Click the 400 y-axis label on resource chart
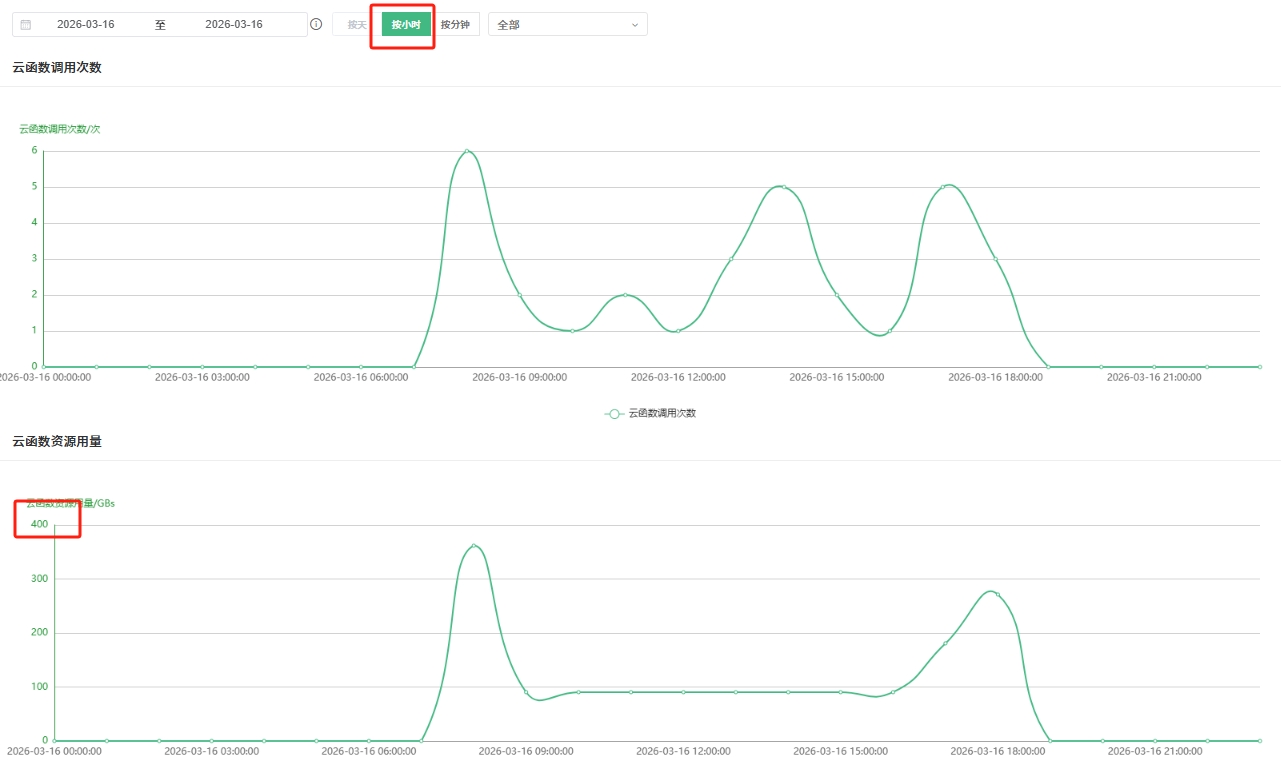 [x=39, y=524]
